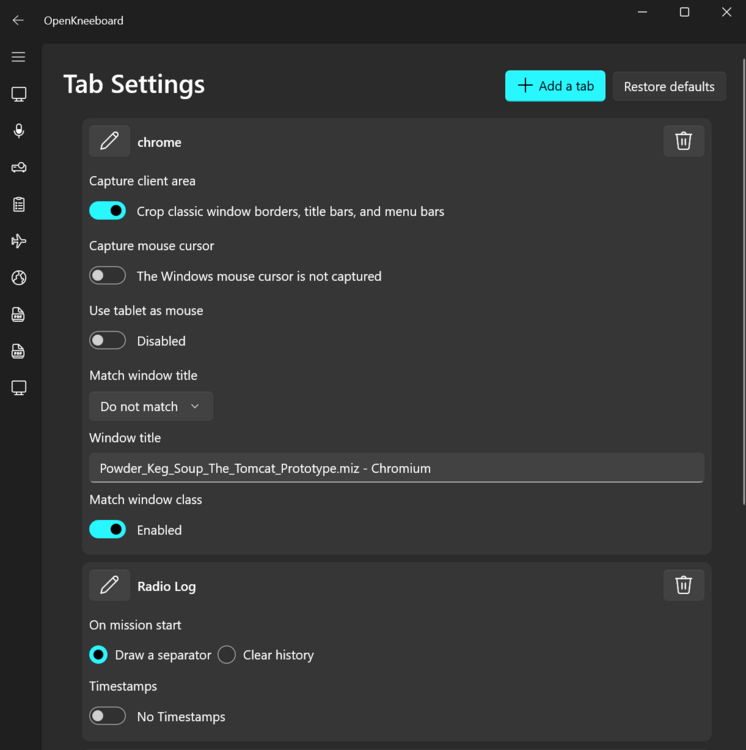Viewport: 746px width, 750px height.
Task: Disable the Capture client area toggle
Action: pos(108,211)
